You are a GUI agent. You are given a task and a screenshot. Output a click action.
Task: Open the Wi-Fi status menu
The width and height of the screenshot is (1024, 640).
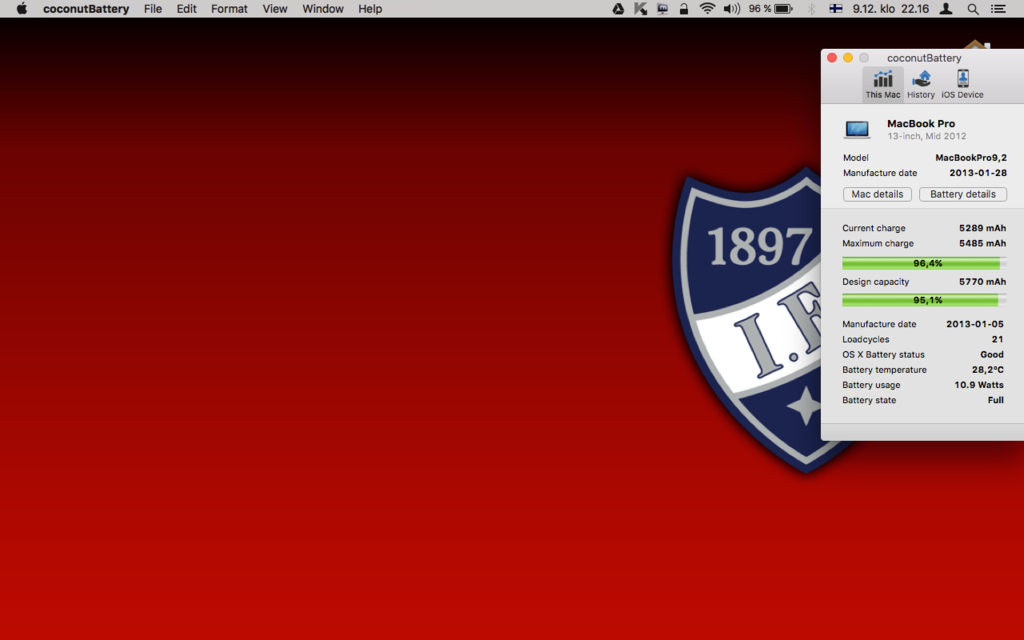point(707,8)
